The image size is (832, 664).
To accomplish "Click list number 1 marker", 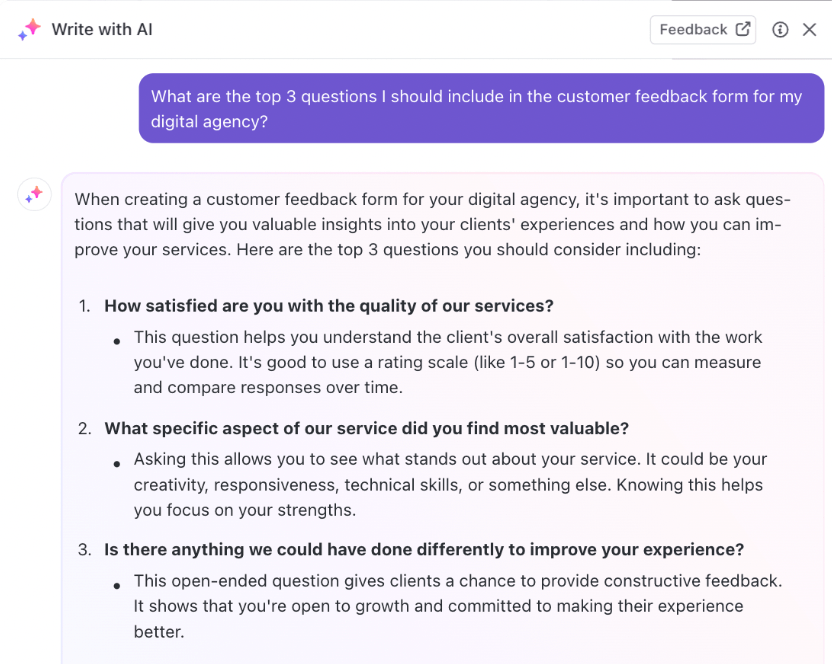I will [x=84, y=306].
